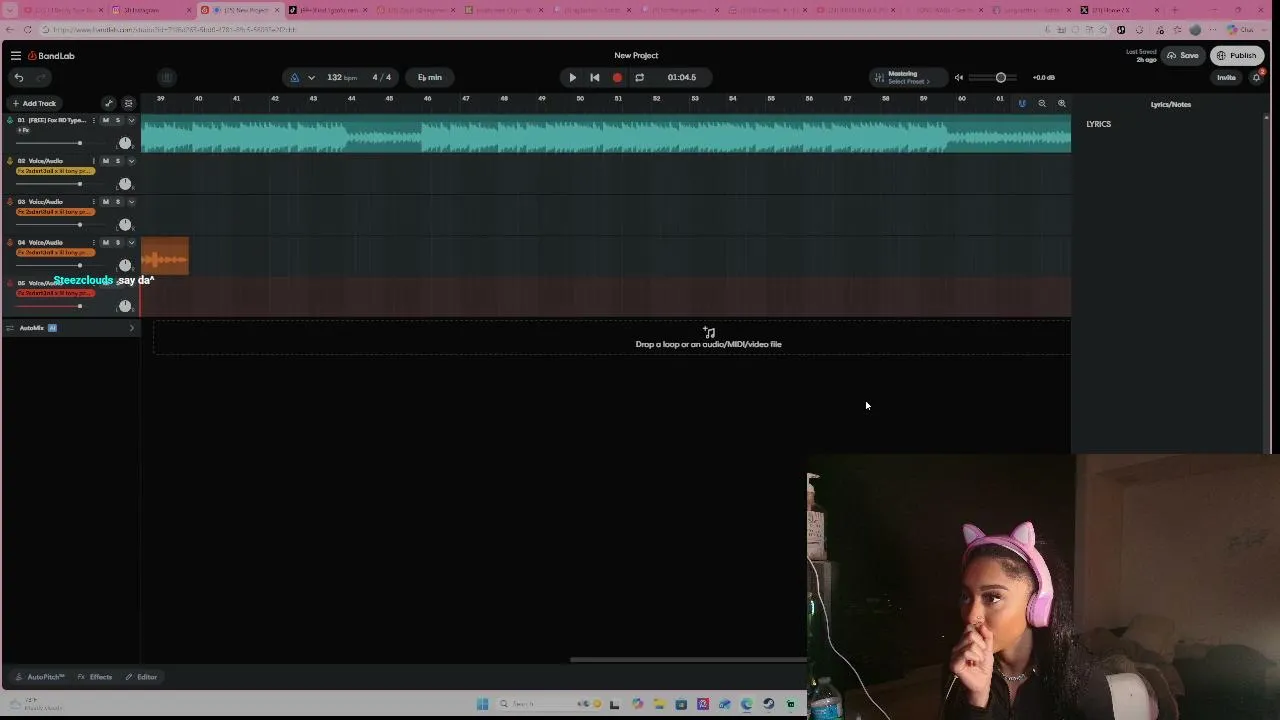Open the Effects tab
Viewport: 1280px width, 720px height.
click(95, 677)
